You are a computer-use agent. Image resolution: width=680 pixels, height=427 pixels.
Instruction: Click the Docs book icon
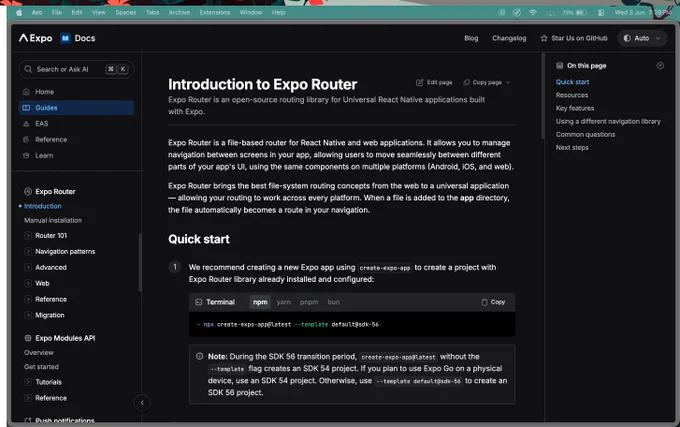click(65, 38)
